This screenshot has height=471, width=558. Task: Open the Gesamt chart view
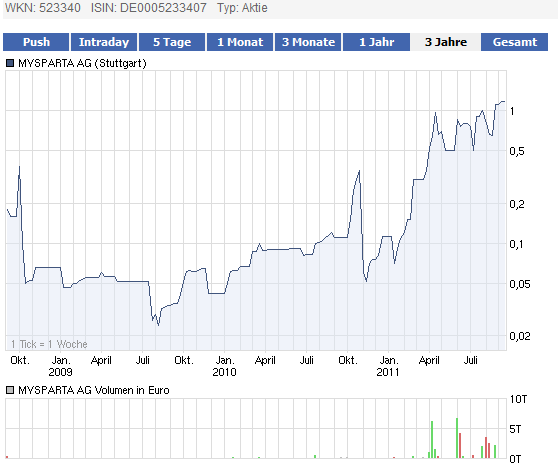tap(514, 42)
